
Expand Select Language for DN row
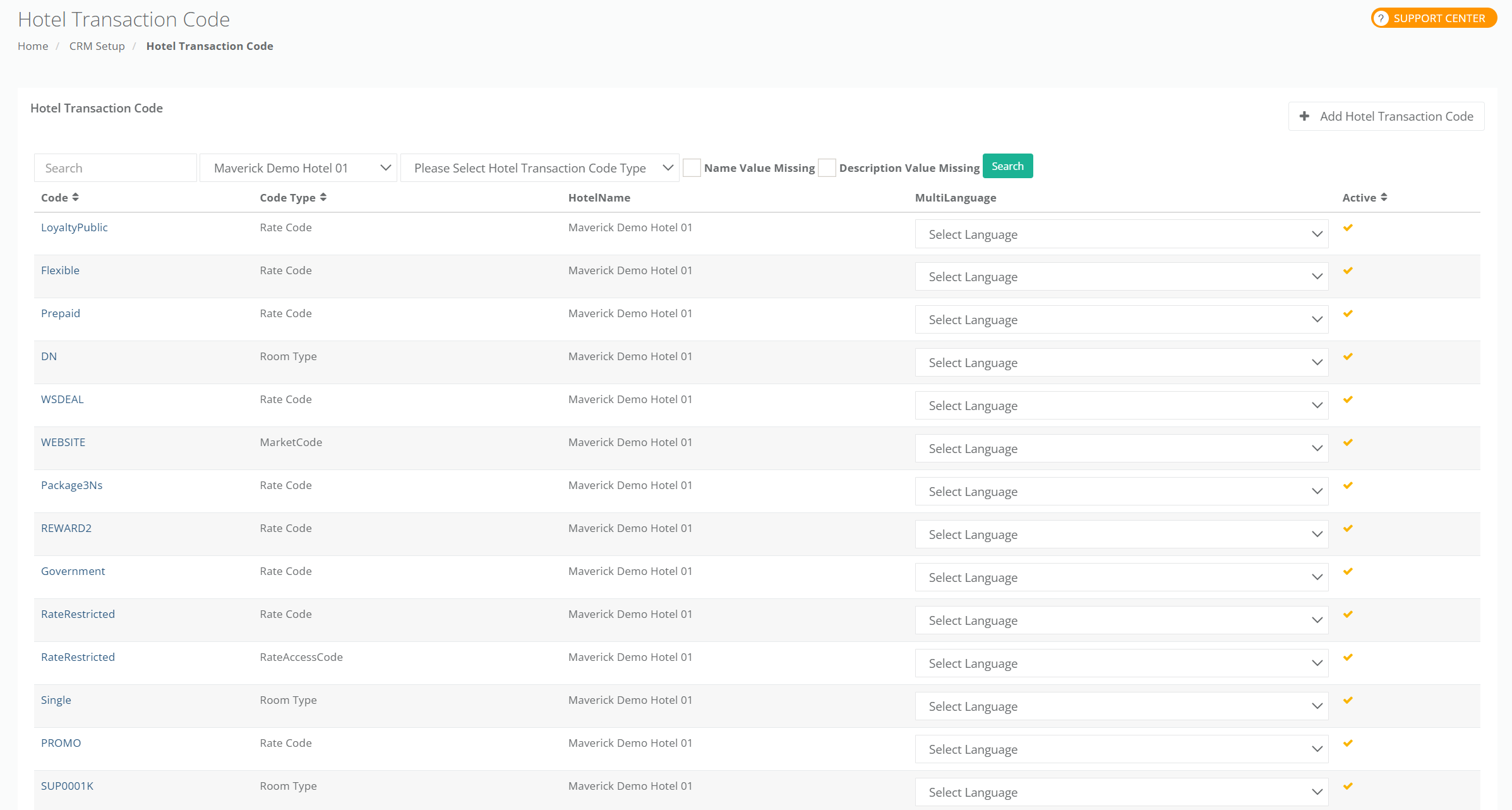point(1122,363)
